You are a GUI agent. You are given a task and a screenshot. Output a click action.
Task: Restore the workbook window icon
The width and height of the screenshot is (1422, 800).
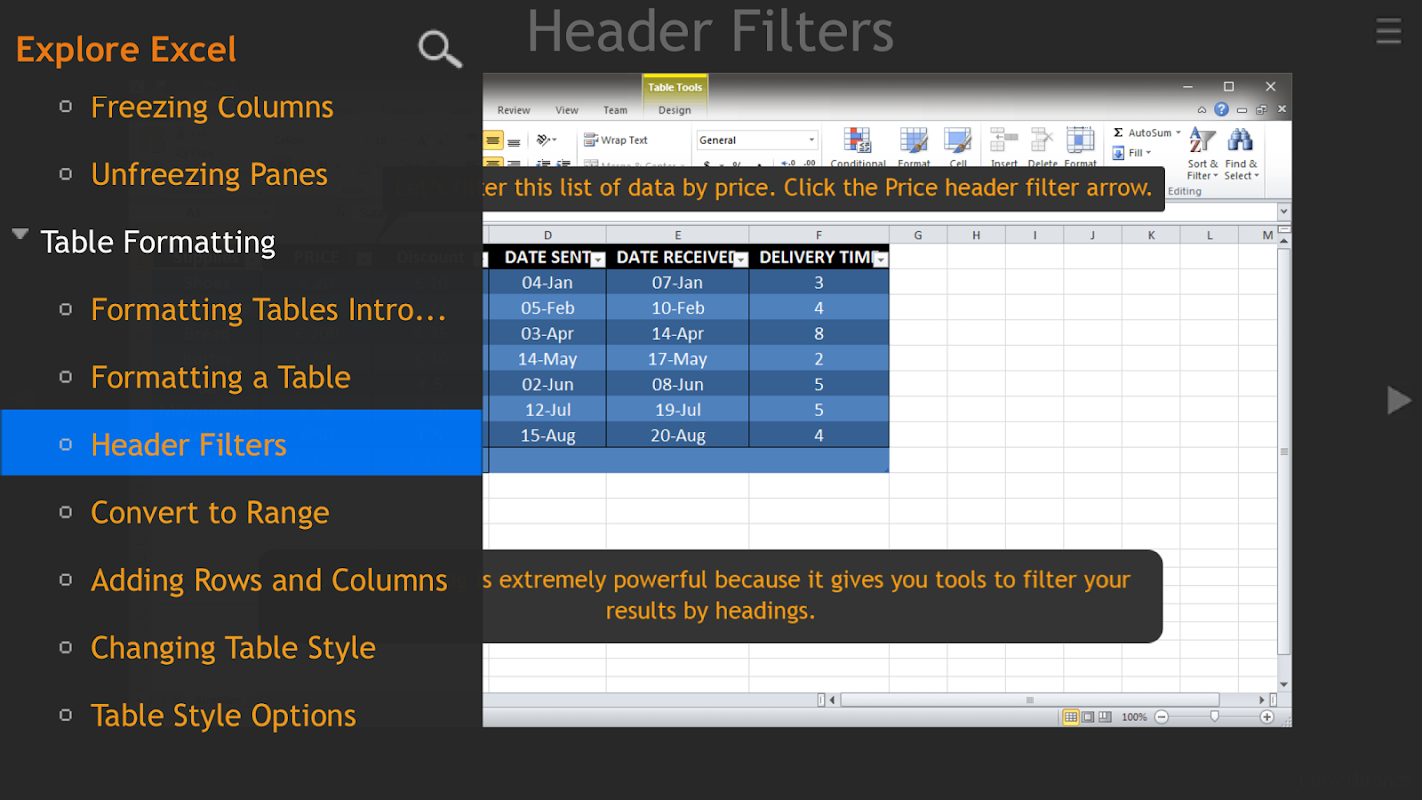[1261, 110]
